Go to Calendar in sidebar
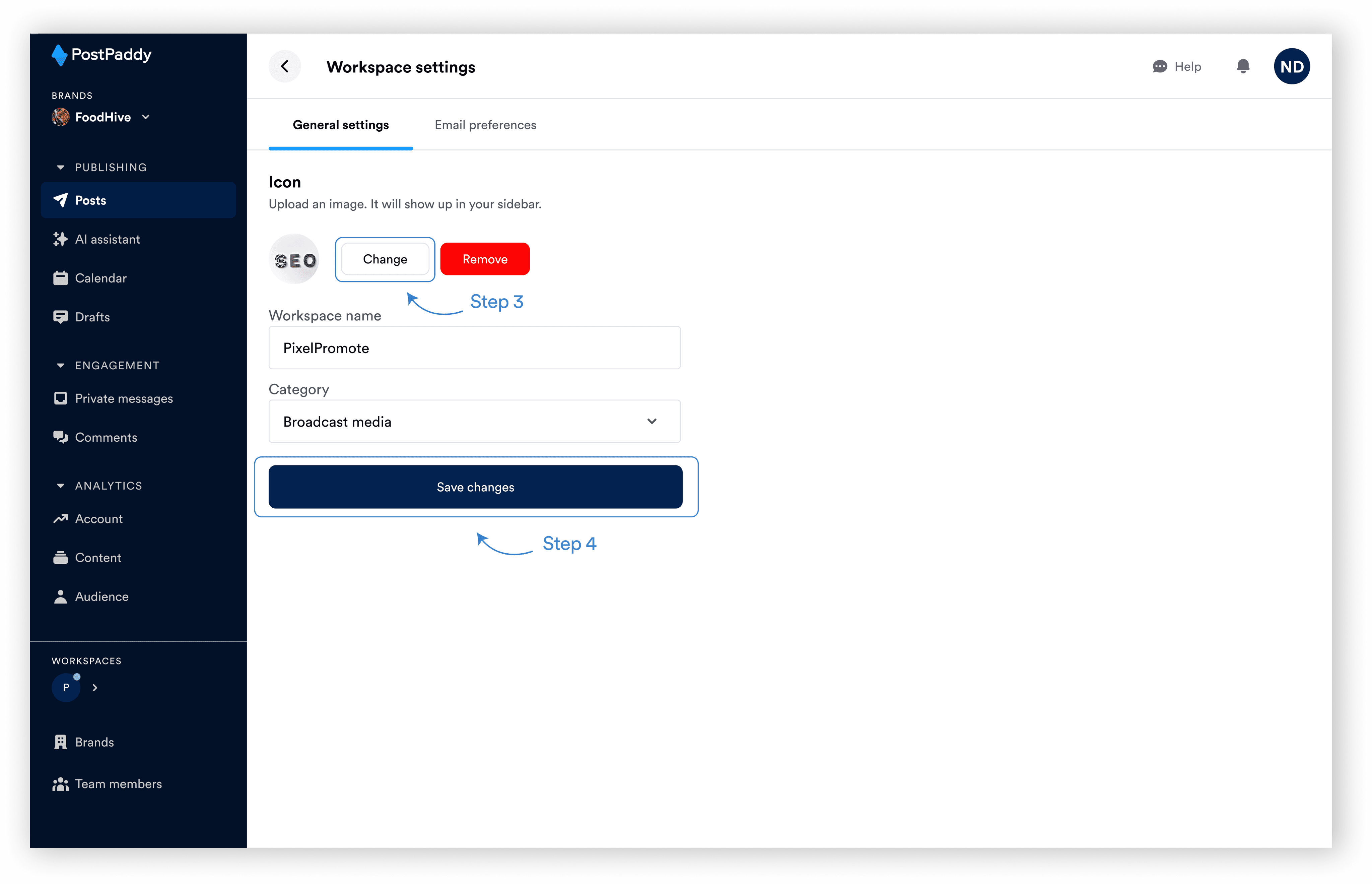This screenshot has width=1372, height=884. pyautogui.click(x=100, y=278)
